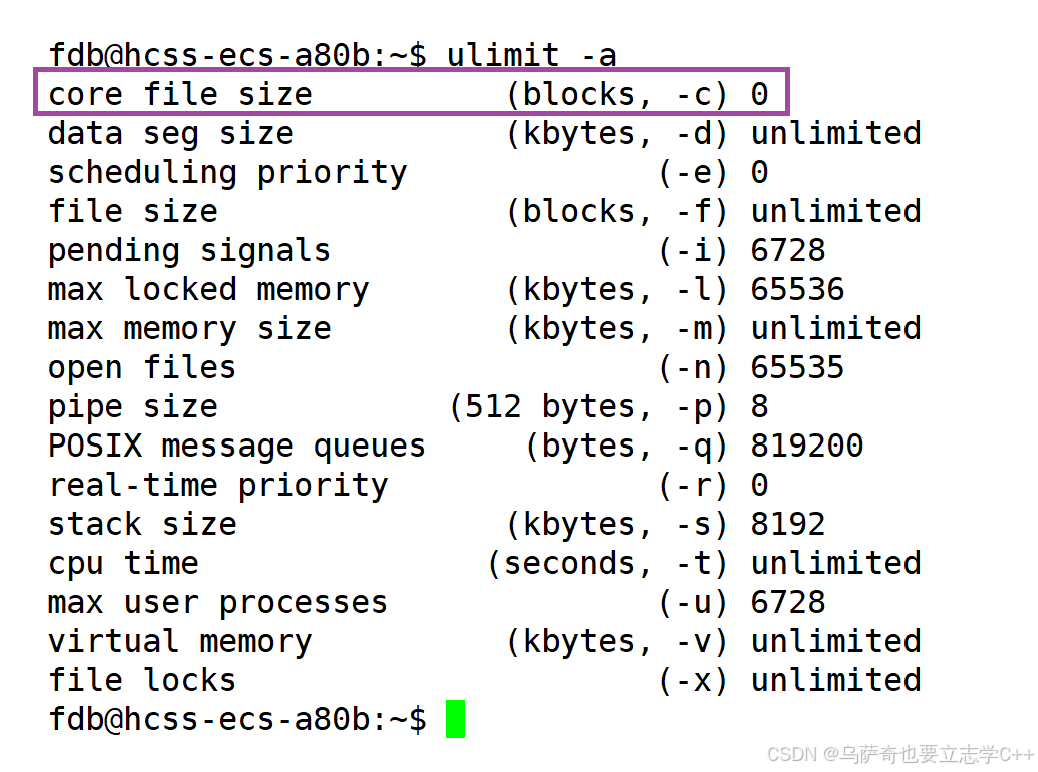Image resolution: width=1038 pixels, height=772 pixels.
Task: Click the green cursor at the last prompt
Action: (x=455, y=719)
